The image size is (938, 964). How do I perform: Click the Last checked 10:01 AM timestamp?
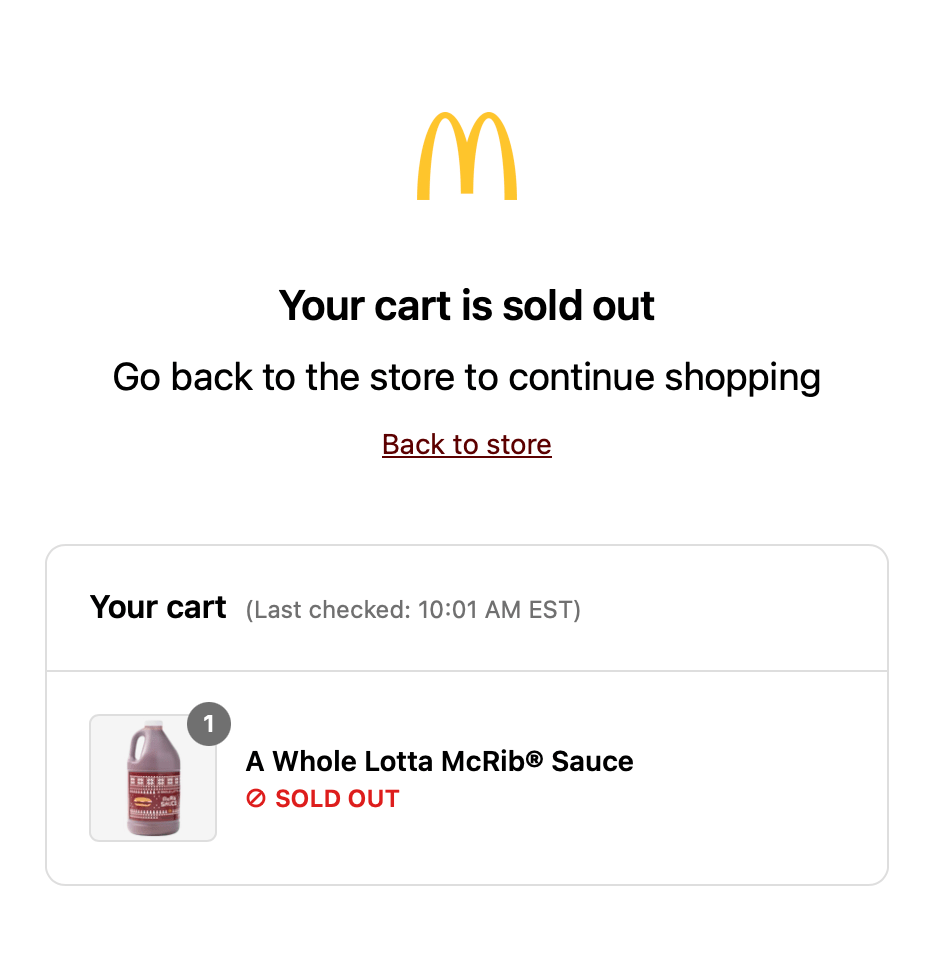click(x=413, y=609)
